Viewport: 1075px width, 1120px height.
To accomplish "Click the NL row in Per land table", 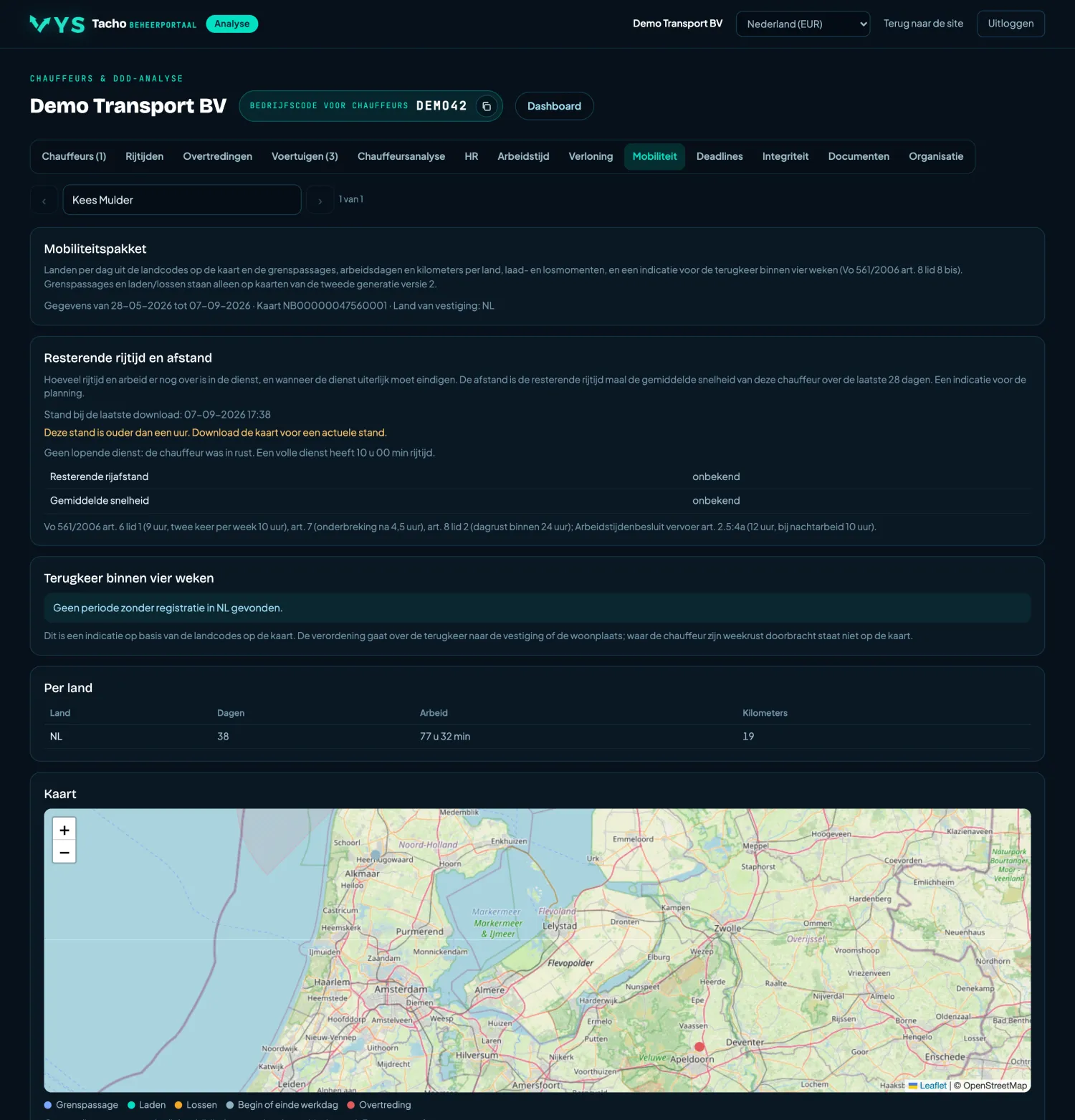I will coord(537,737).
